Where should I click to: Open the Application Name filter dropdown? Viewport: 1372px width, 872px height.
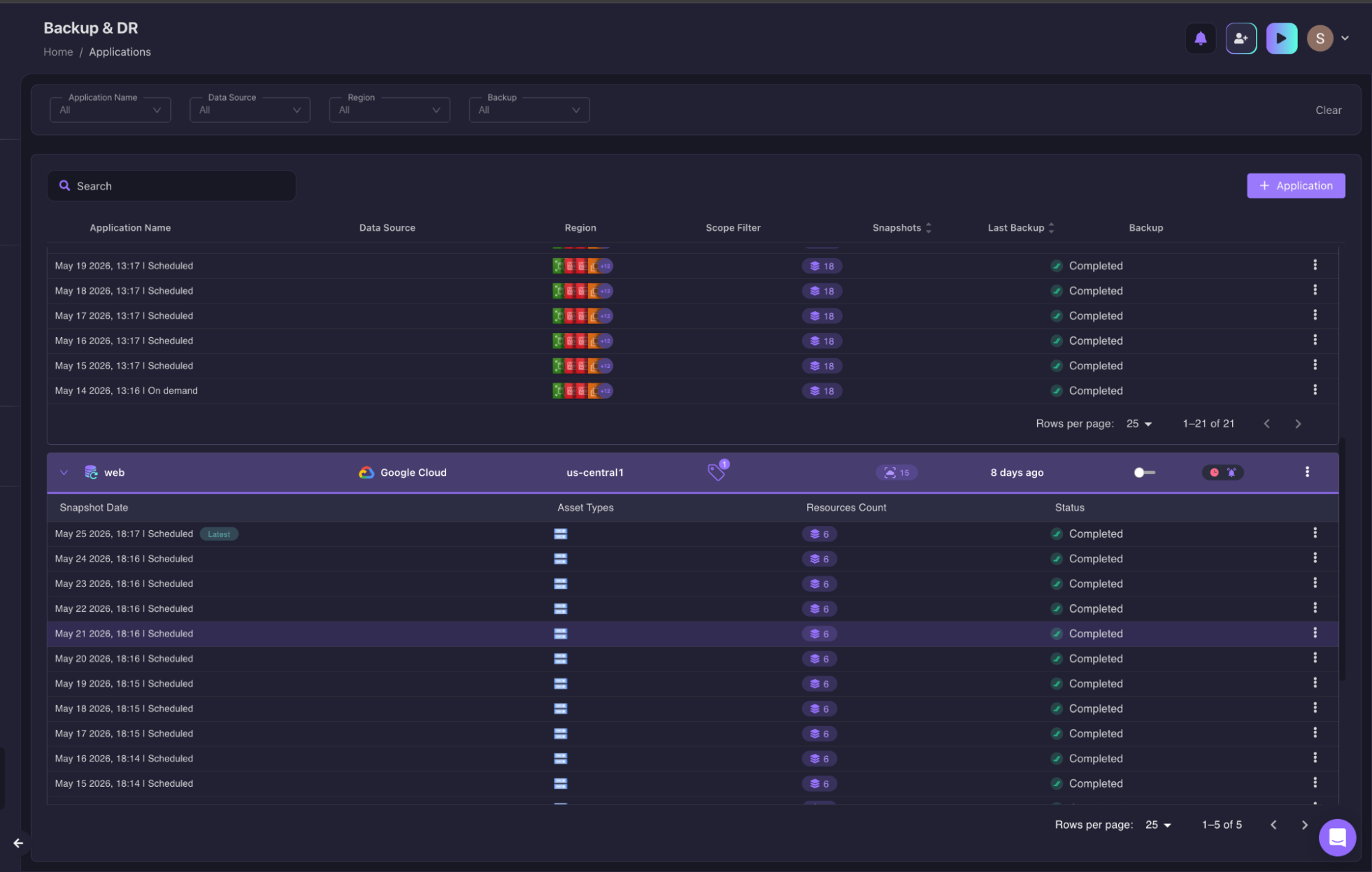point(111,110)
